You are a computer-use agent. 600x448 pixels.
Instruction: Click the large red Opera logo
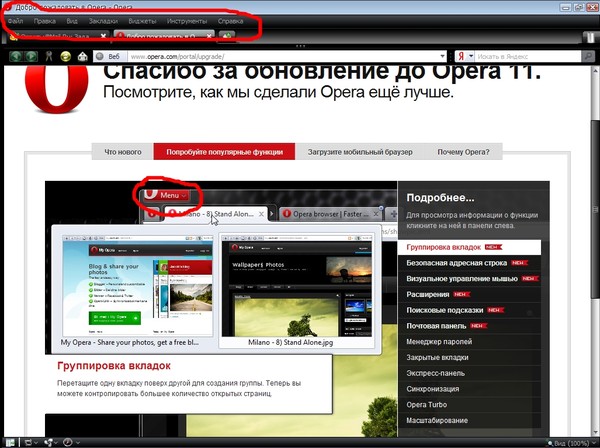[56, 88]
